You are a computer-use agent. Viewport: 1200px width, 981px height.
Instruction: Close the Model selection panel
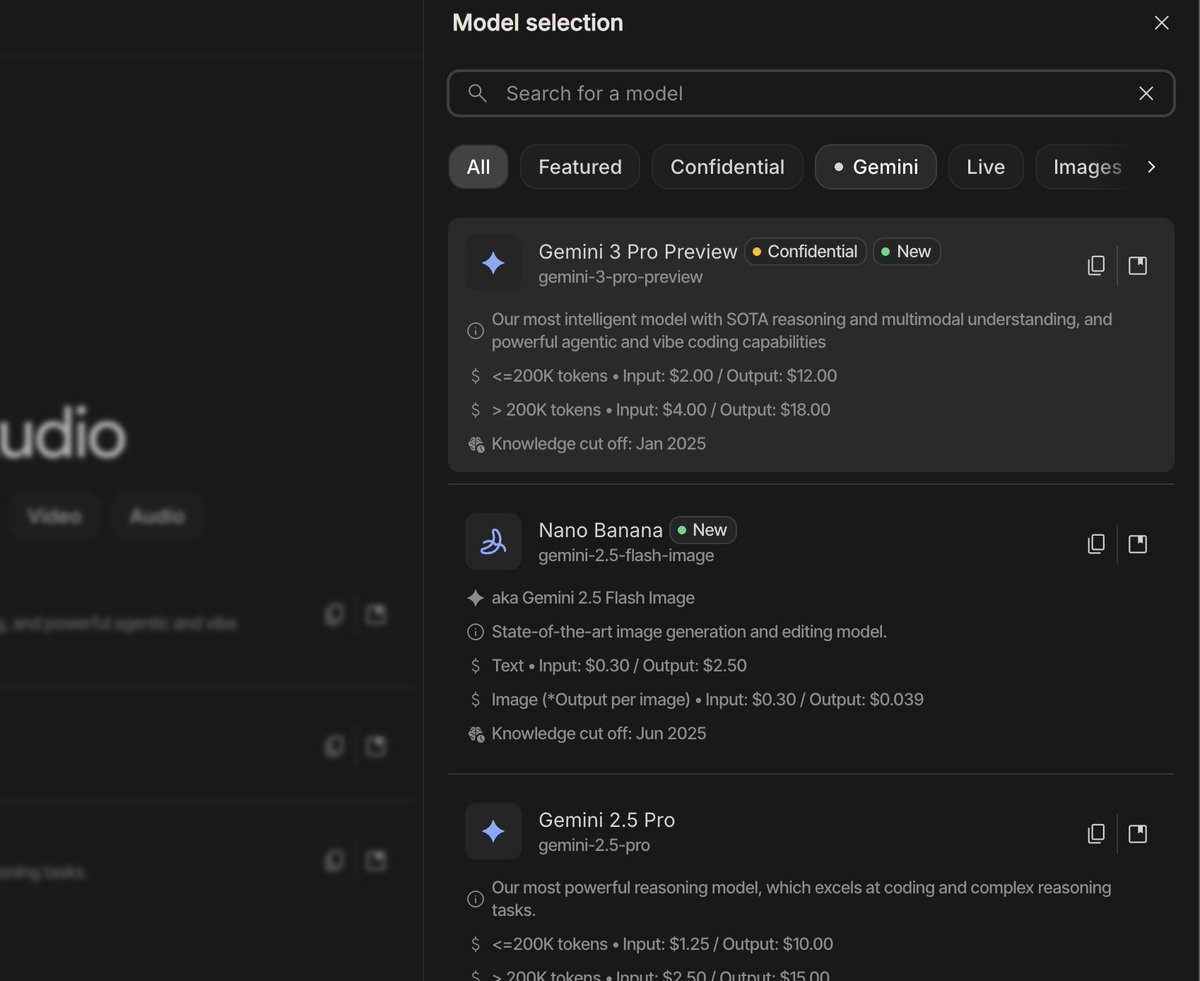(x=1161, y=23)
